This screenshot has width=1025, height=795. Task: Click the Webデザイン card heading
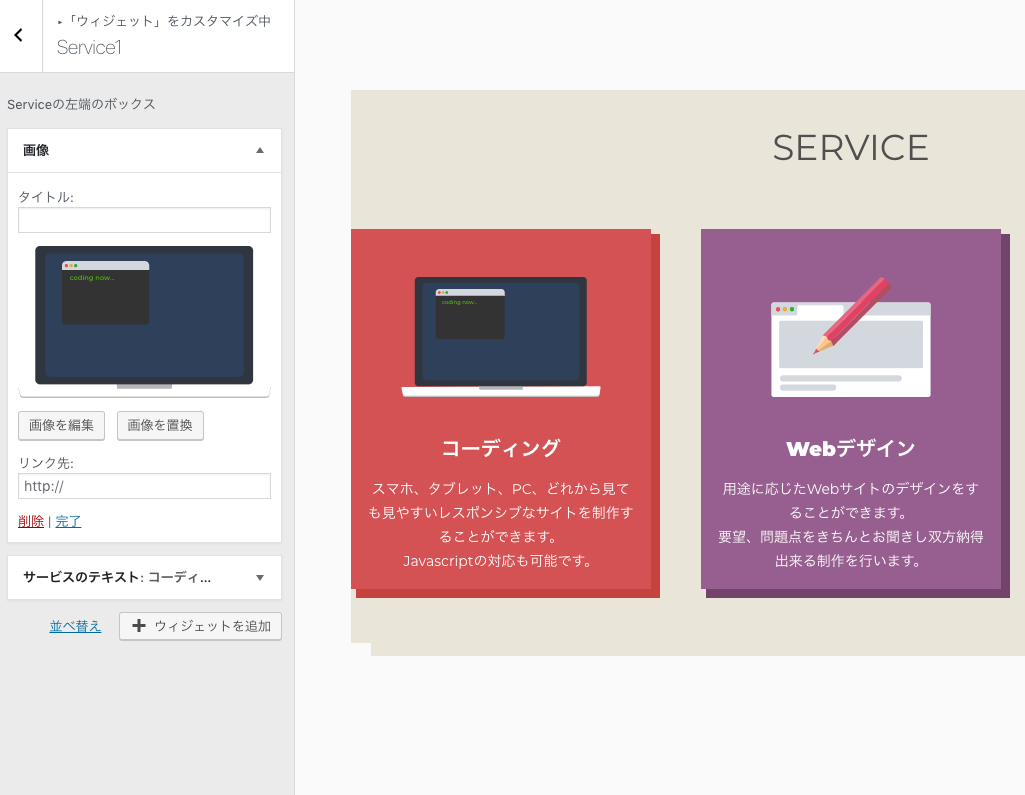[x=850, y=448]
